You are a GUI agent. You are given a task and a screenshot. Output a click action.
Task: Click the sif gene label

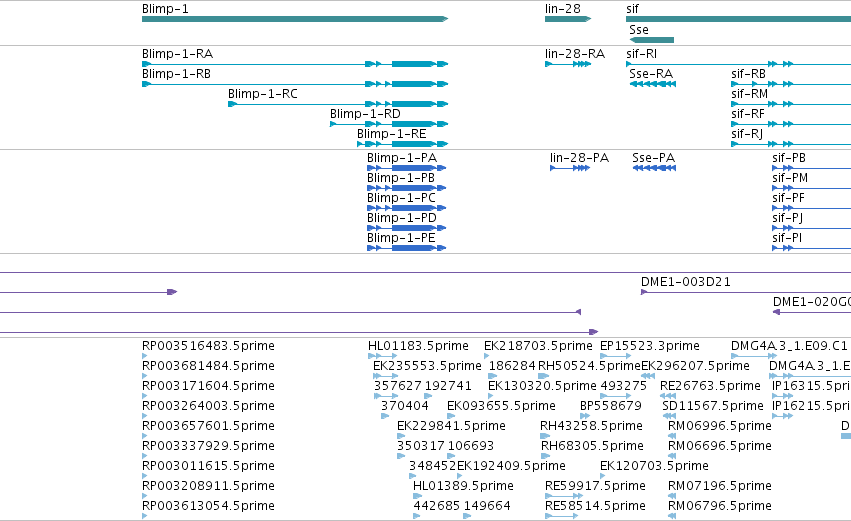coord(632,9)
